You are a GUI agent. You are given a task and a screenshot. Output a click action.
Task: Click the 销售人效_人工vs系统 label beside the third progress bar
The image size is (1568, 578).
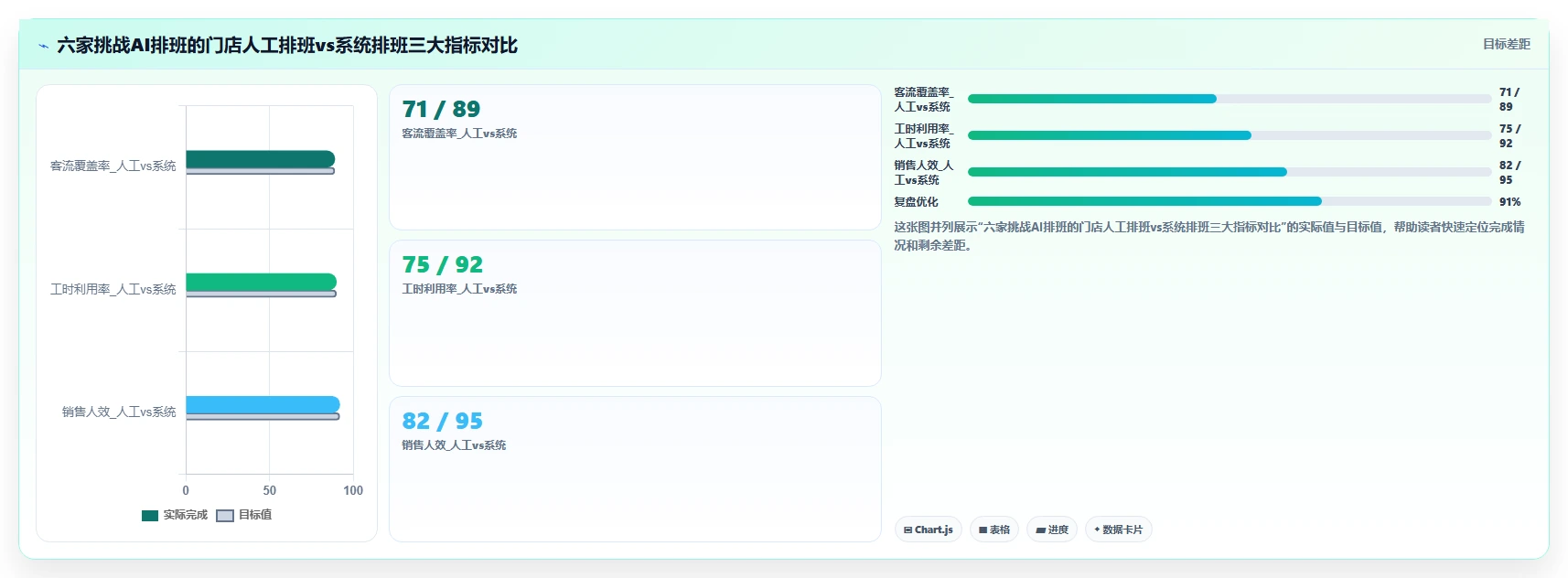[924, 172]
